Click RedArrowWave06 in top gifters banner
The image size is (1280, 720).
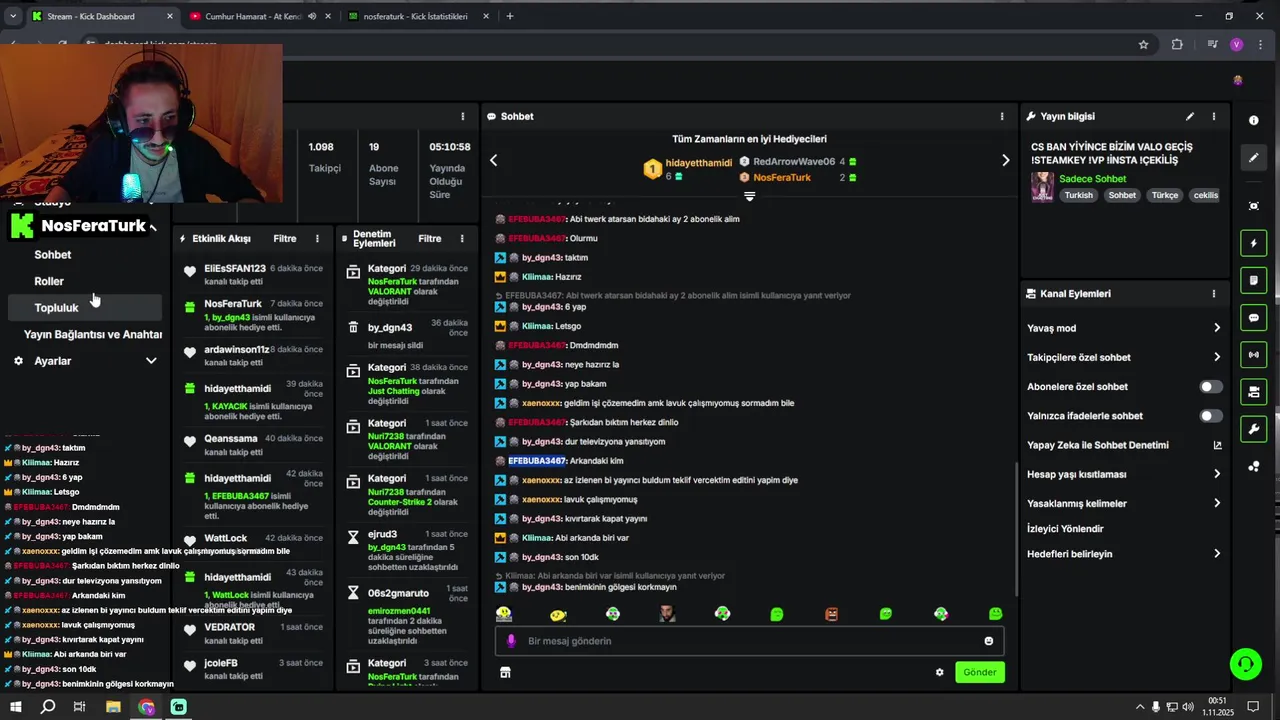coord(794,161)
